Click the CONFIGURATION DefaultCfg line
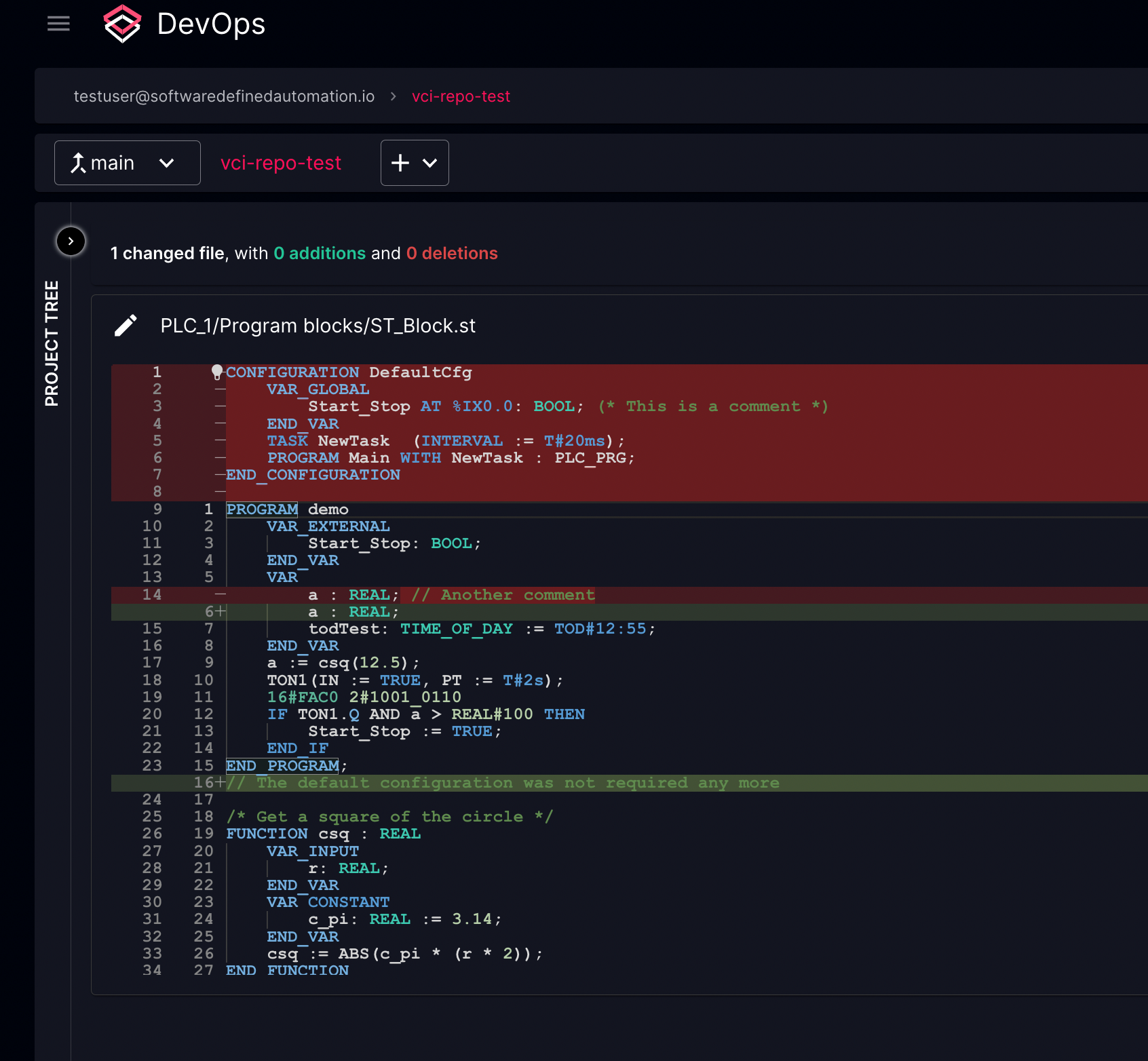 point(349,372)
